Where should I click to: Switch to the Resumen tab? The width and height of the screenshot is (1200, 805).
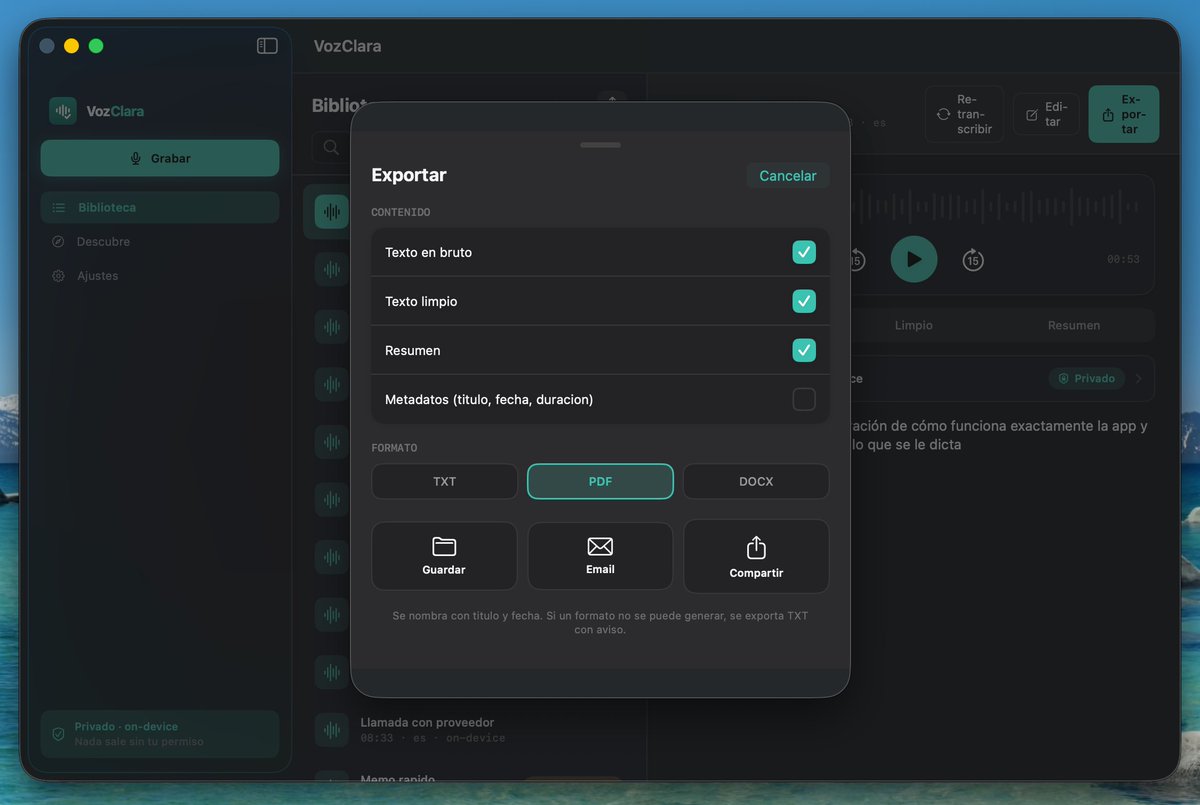[x=1074, y=325]
